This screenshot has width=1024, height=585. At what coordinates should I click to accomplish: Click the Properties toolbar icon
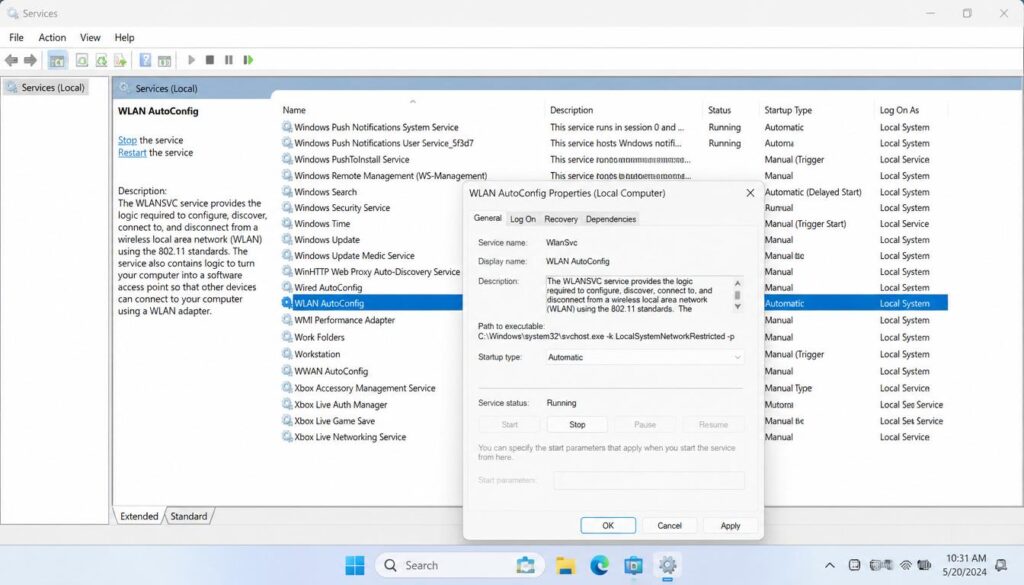82,60
